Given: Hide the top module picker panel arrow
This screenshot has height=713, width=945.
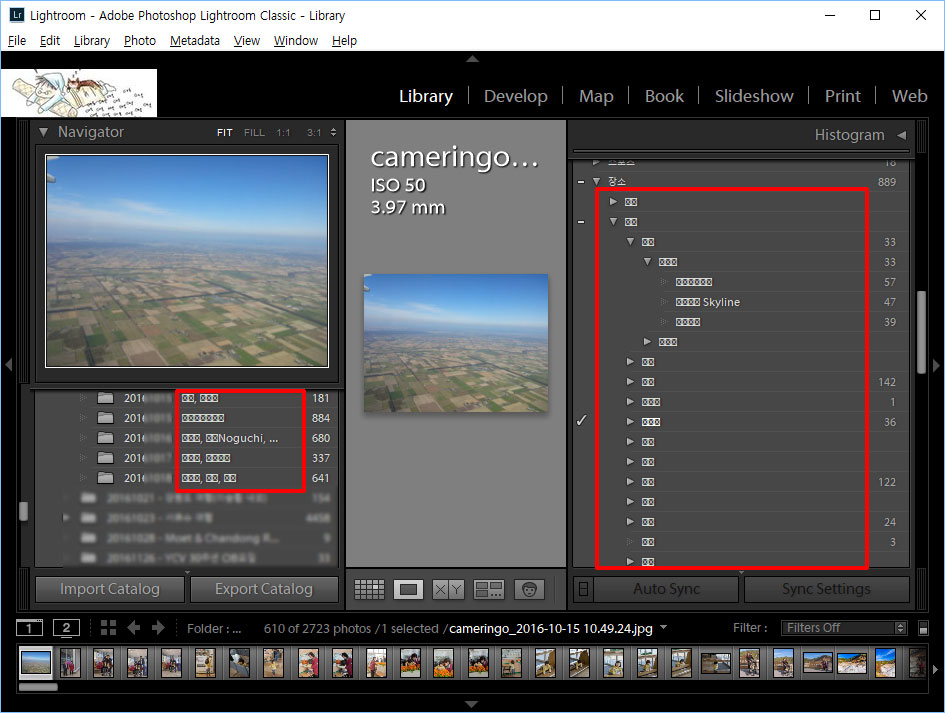Looking at the screenshot, I should click(x=472, y=59).
